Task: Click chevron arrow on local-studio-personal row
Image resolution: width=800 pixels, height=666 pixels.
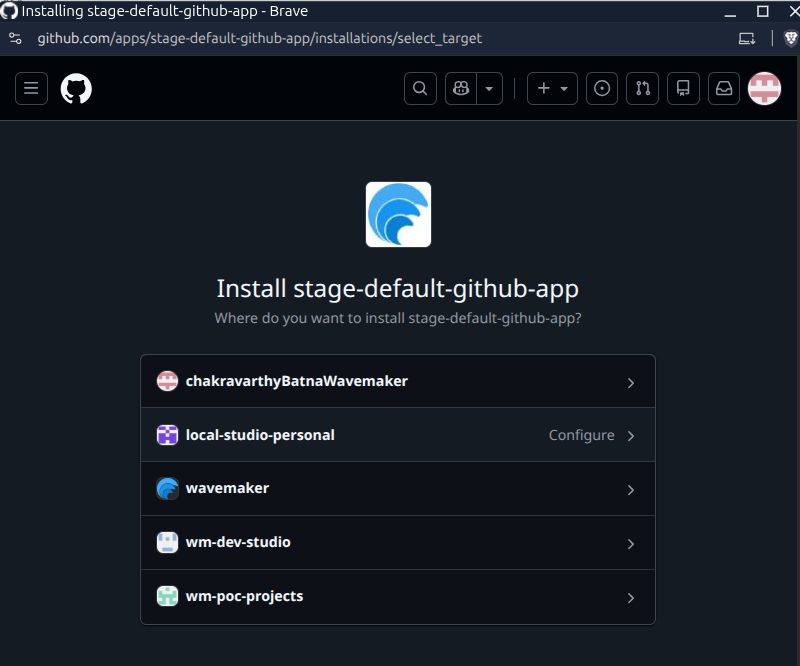Action: click(x=631, y=436)
